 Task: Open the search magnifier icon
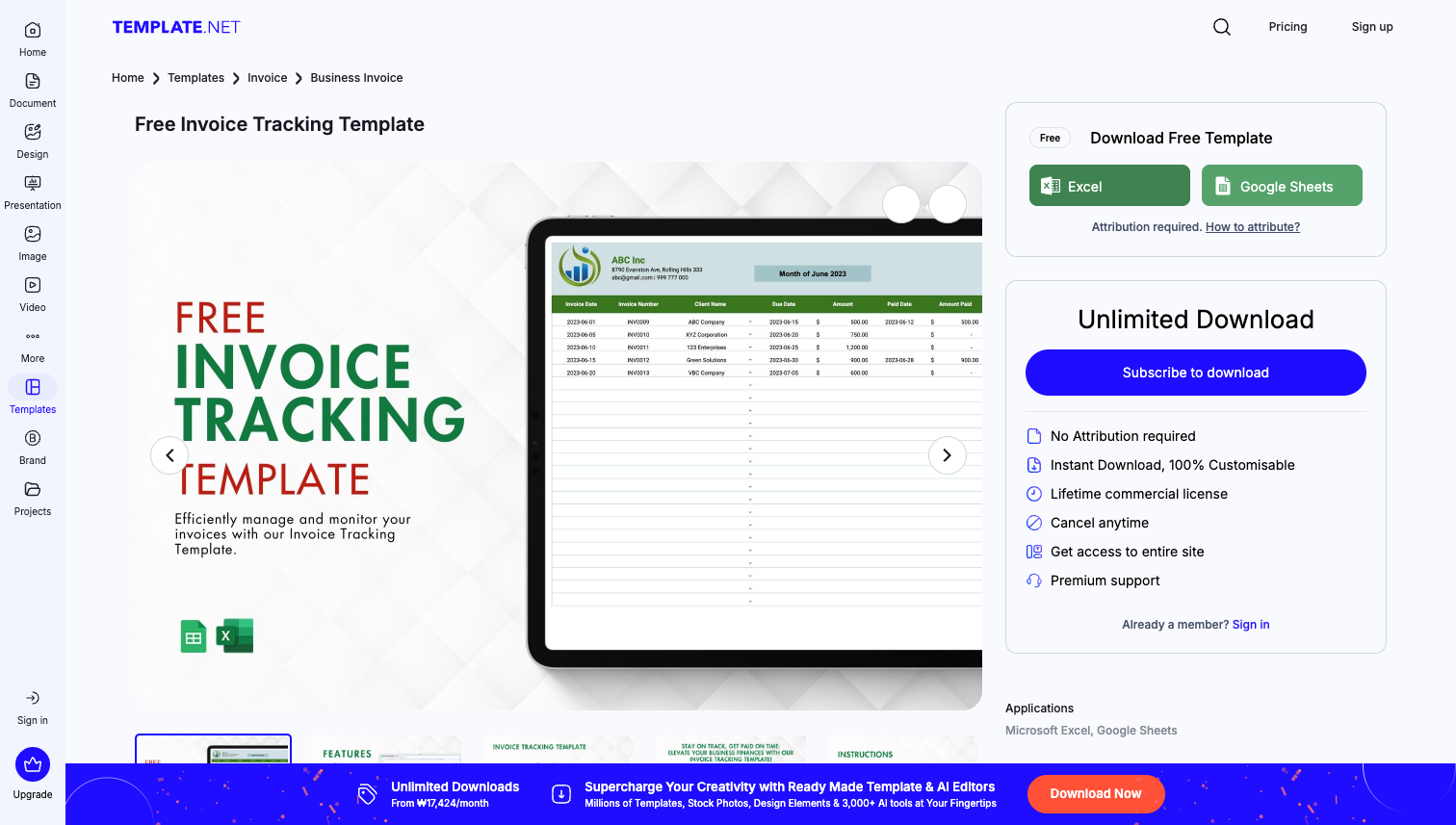coord(1221,27)
